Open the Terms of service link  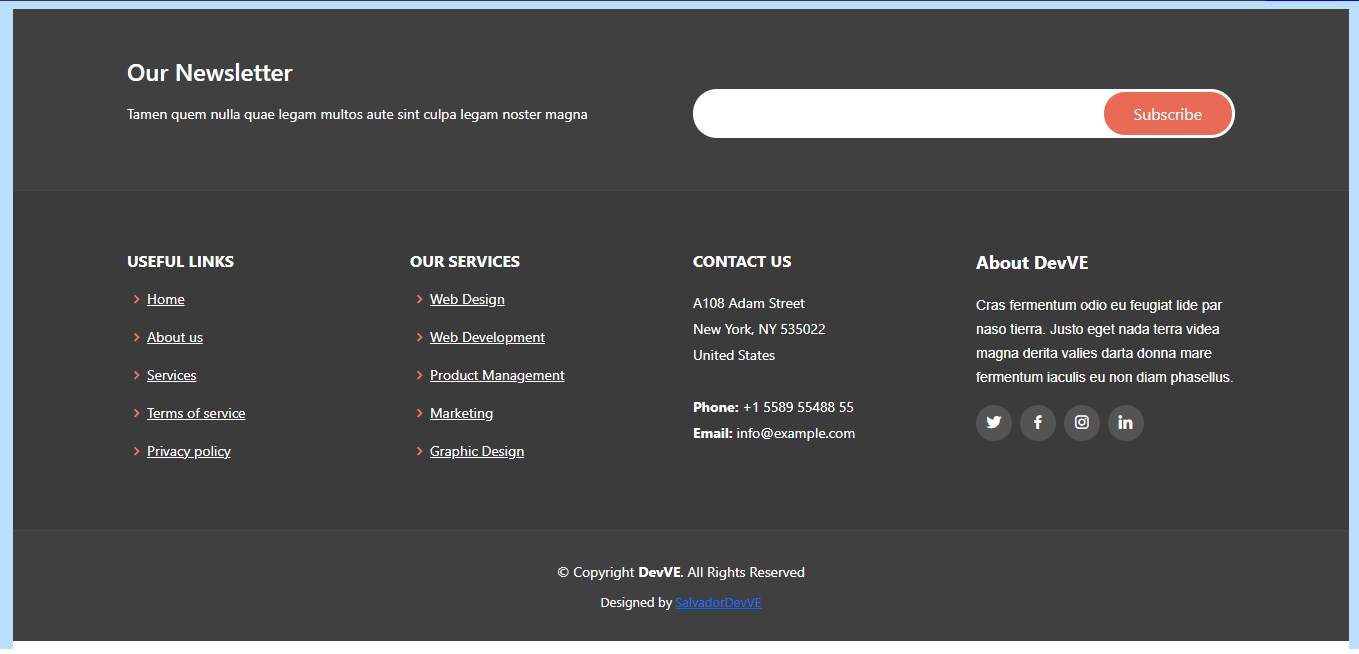[196, 413]
